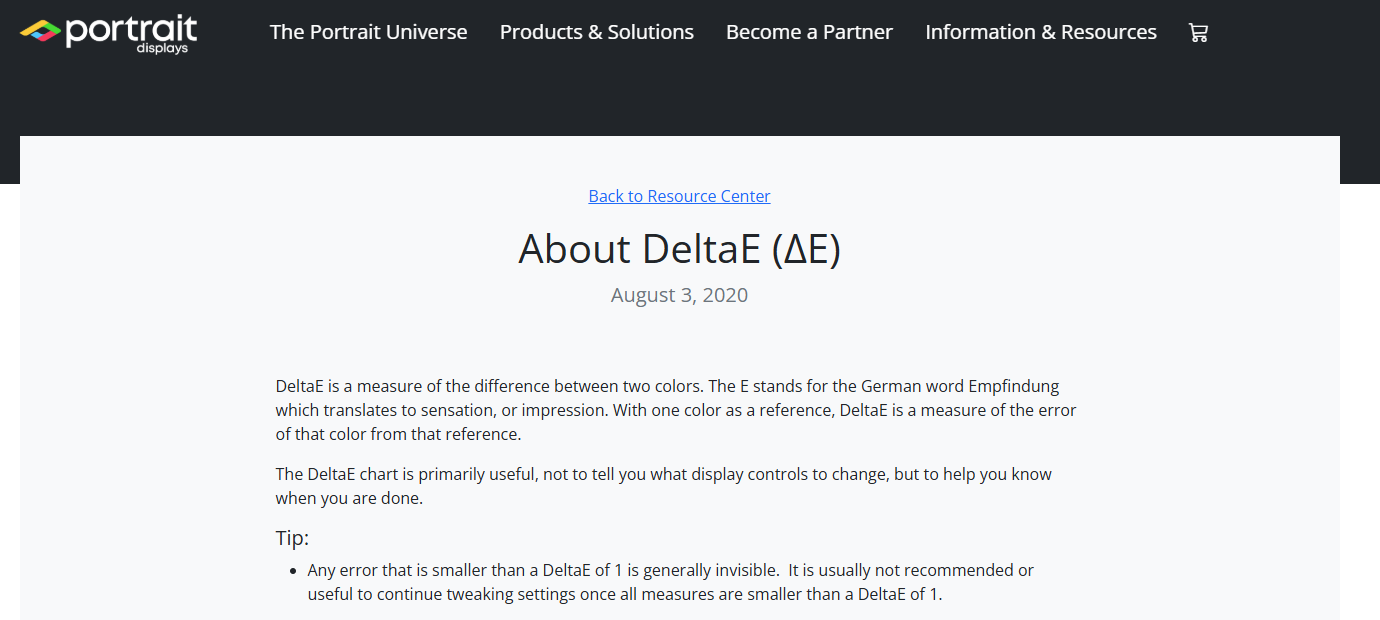Screen dimensions: 1380x620
Task: Click the About DeltaE (ΔE) heading
Action: (x=679, y=249)
